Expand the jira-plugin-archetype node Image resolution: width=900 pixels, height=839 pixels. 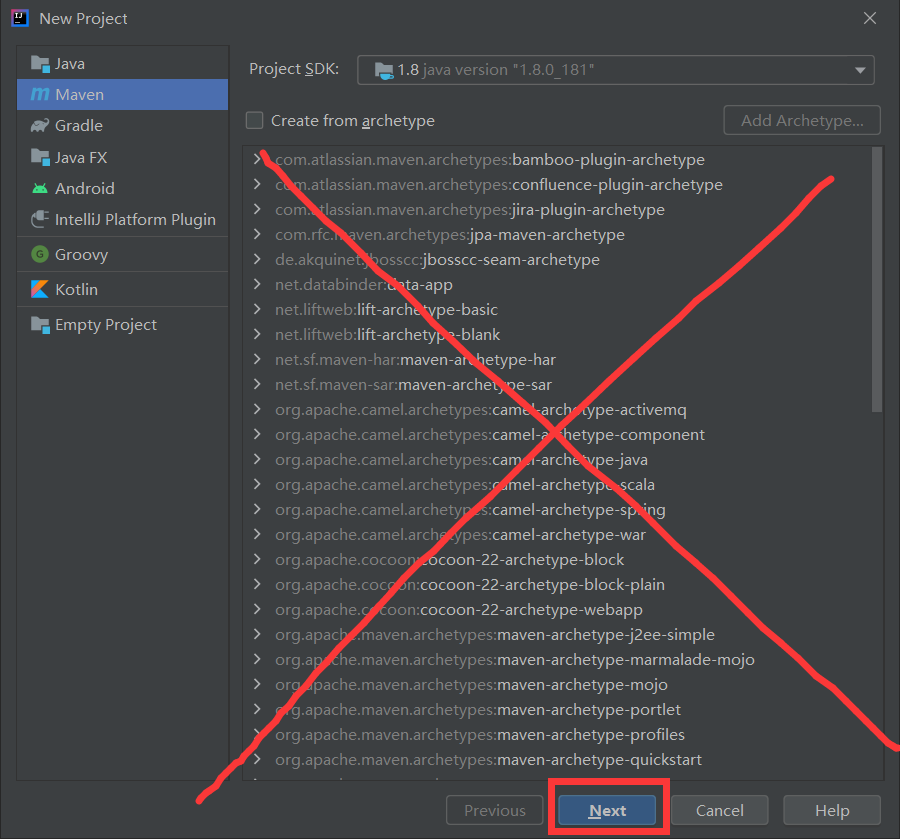point(257,209)
